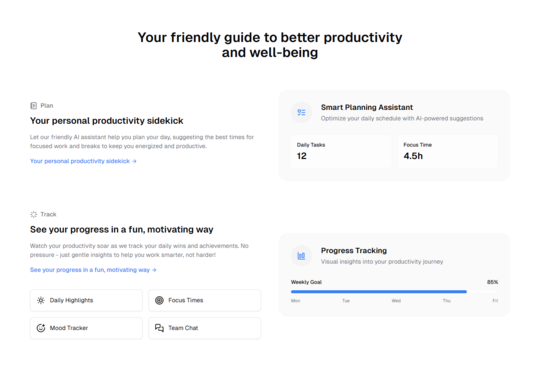Screen dimensions: 540x369
Task: Click the Track sparkle icon
Action: [33, 214]
